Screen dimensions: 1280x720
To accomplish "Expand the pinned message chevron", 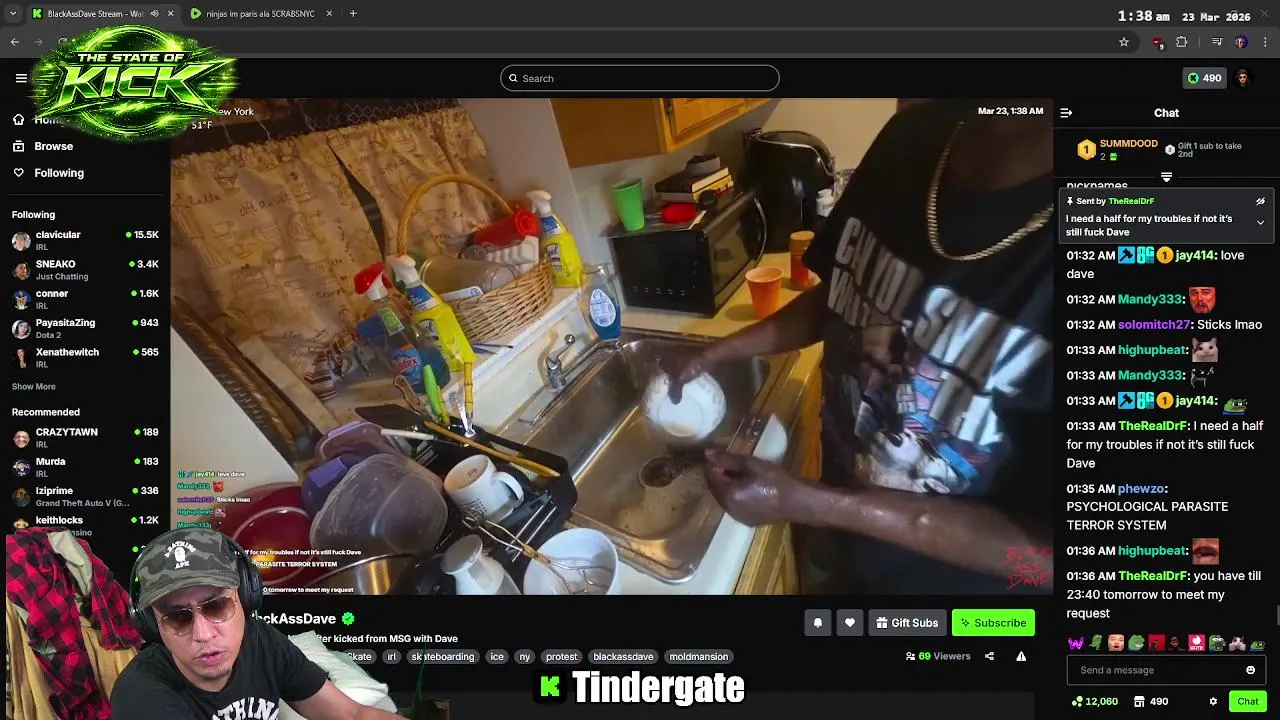I will [1260, 222].
